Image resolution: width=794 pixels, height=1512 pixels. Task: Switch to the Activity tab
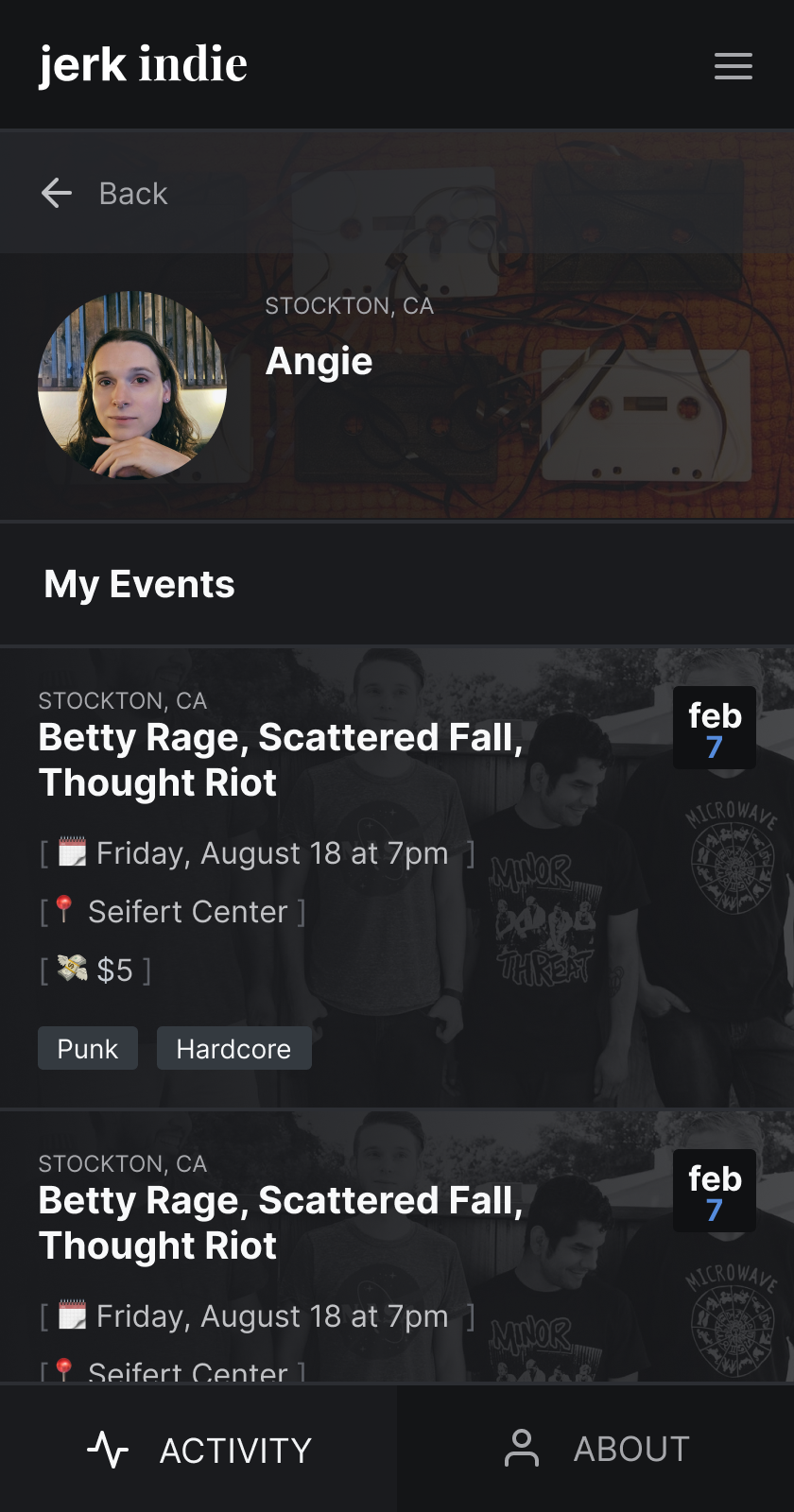click(x=198, y=1449)
